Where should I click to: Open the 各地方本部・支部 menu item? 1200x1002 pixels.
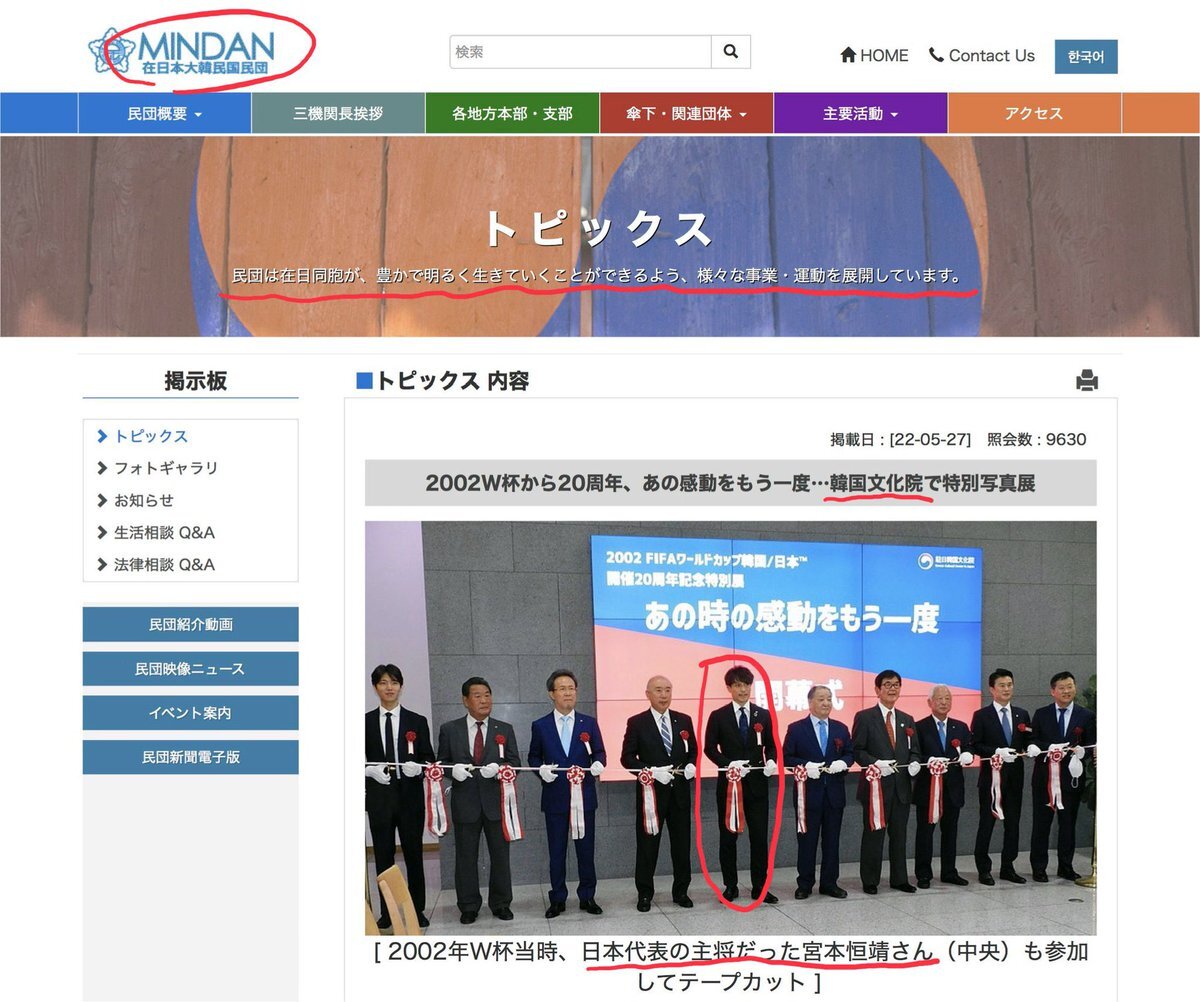(512, 113)
